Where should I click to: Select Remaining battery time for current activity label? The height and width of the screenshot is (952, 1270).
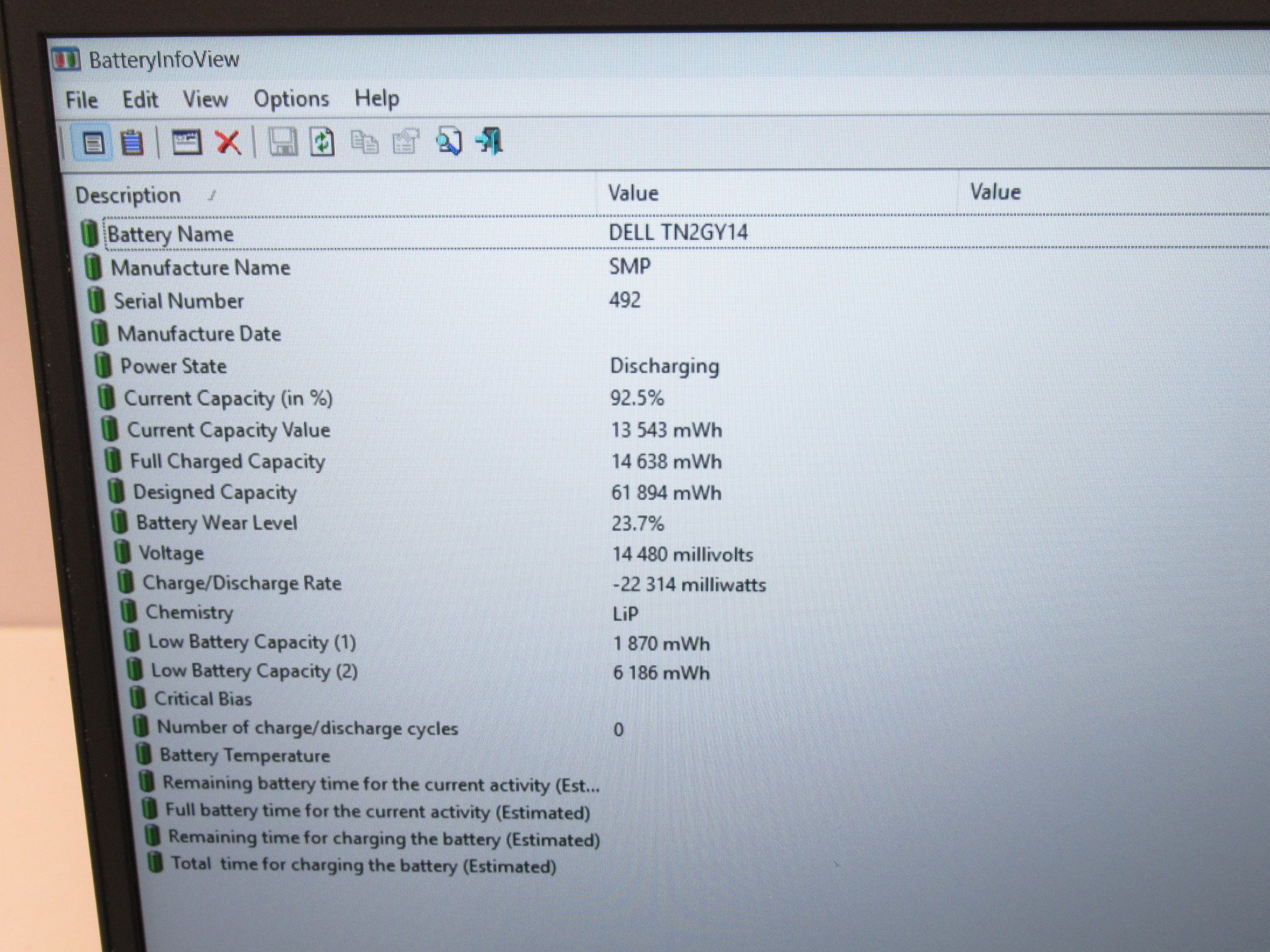[381, 784]
